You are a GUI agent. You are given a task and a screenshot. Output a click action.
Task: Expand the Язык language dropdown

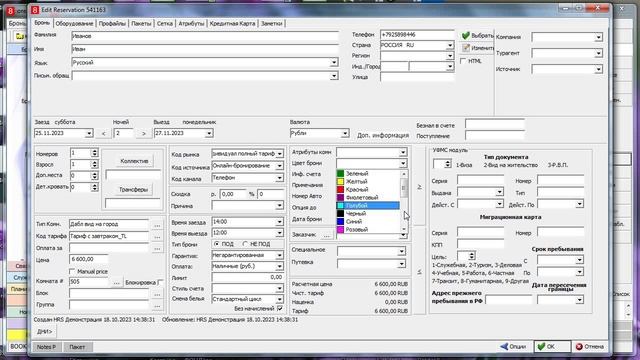334,62
